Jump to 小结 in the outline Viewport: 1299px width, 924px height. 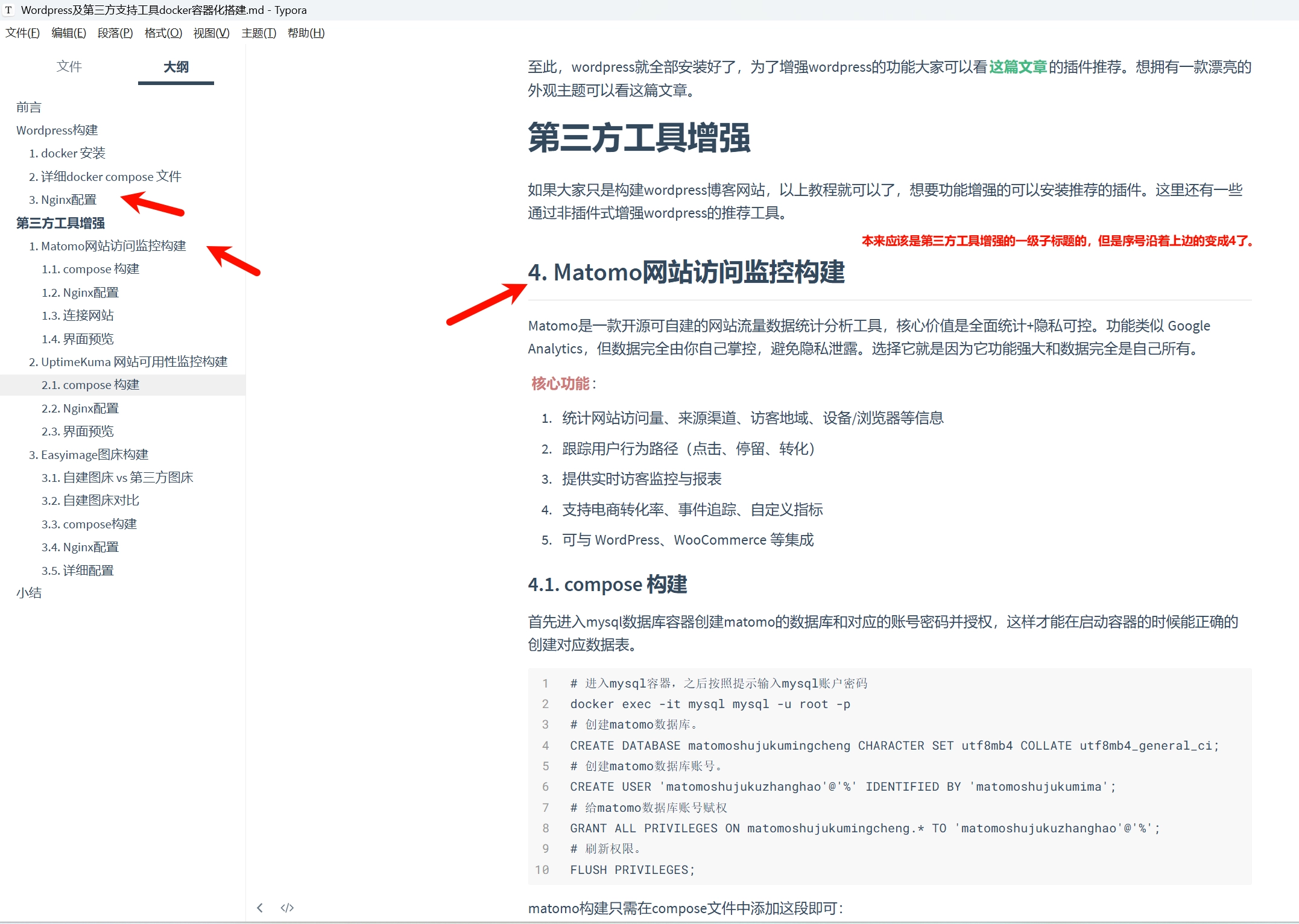coord(29,593)
